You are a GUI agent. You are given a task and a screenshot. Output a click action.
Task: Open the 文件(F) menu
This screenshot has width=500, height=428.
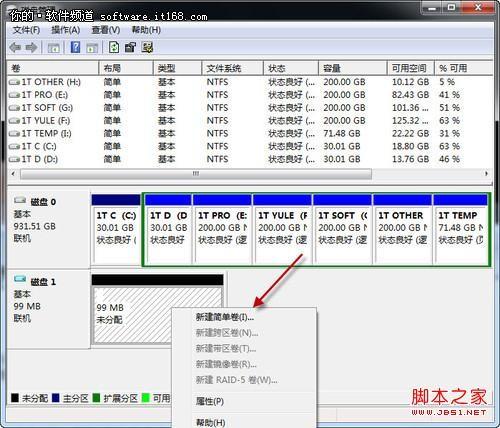click(26, 30)
